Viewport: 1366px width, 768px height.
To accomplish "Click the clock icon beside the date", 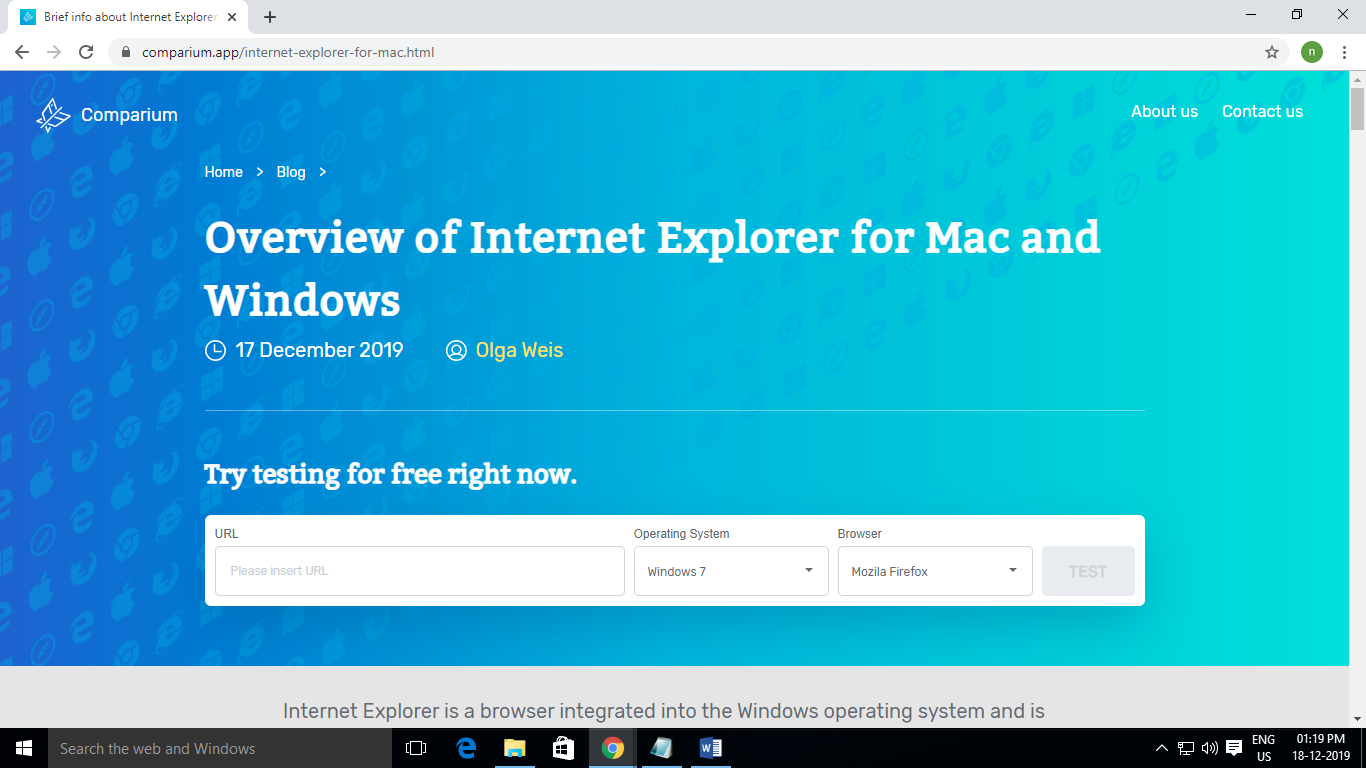I will 215,351.
